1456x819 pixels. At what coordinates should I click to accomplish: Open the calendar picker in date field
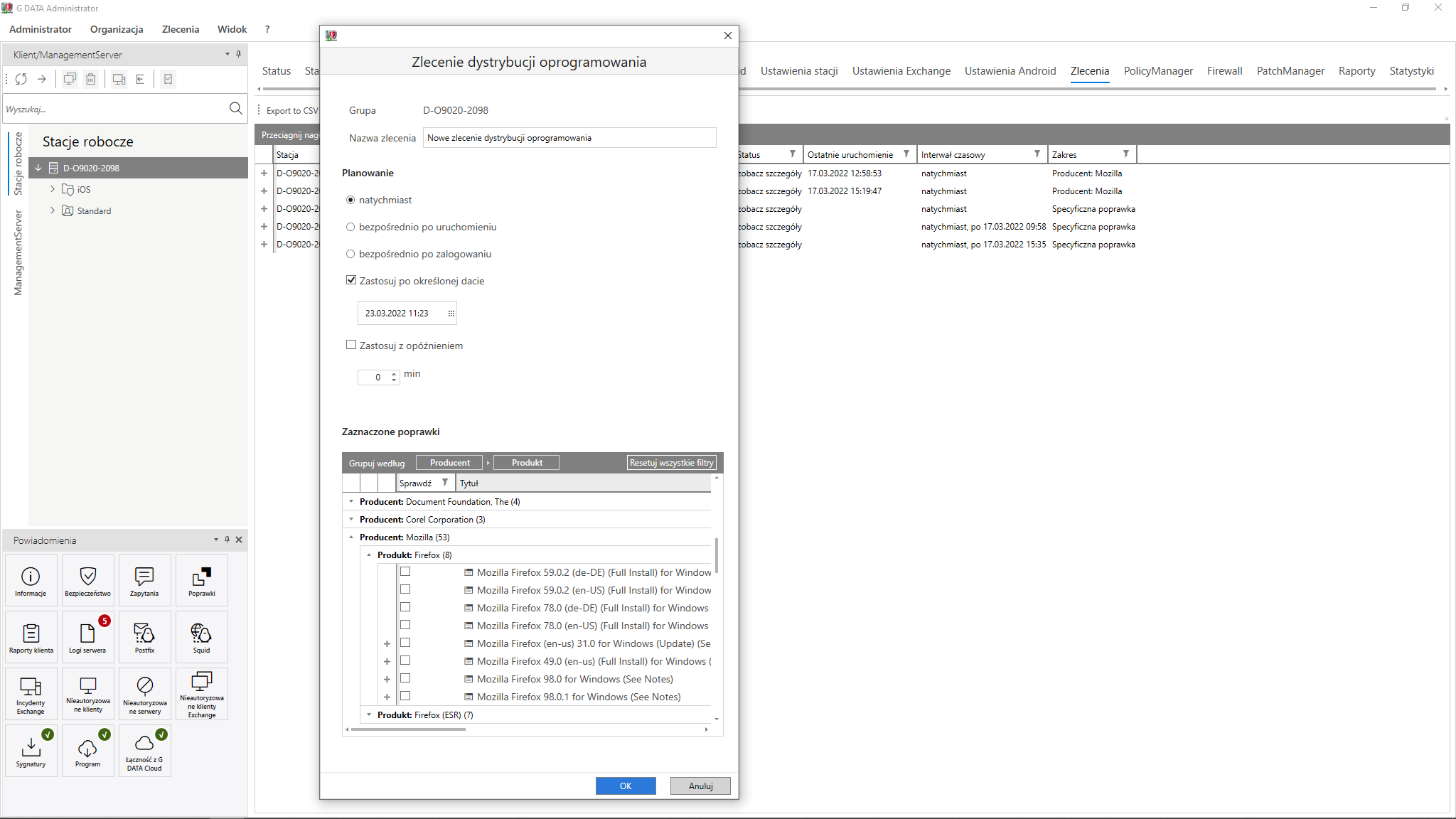coord(451,314)
